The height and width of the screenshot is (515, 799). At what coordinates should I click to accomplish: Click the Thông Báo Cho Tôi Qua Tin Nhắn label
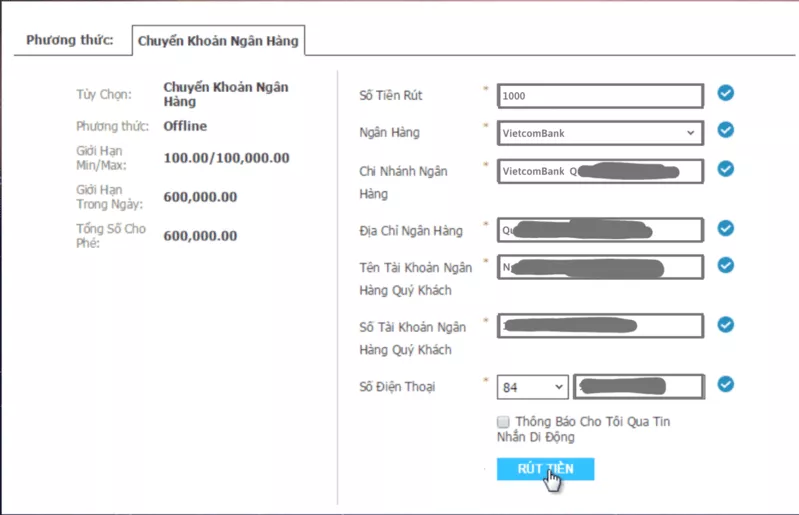point(583,429)
